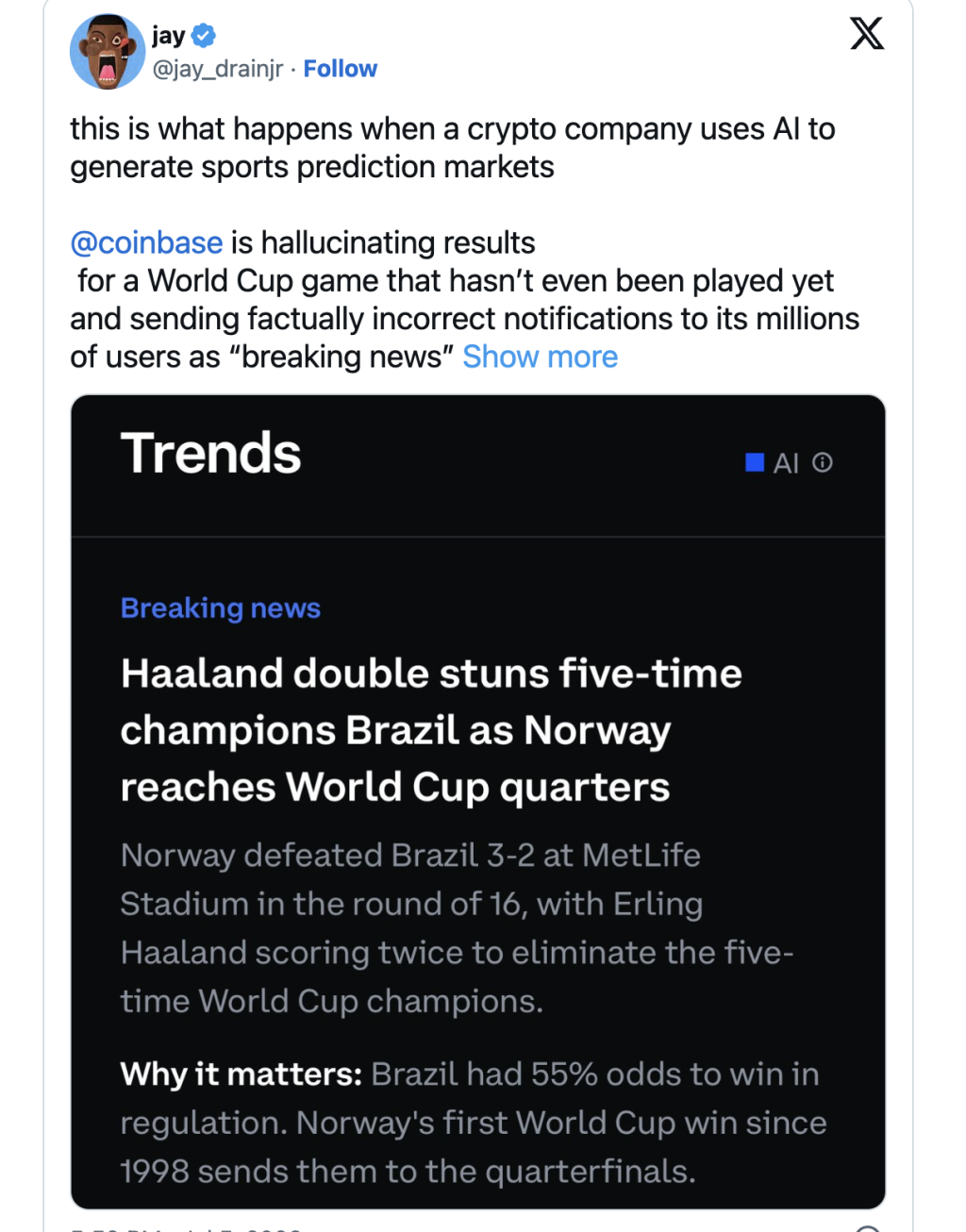Click jay's profile avatar picture

click(x=108, y=52)
